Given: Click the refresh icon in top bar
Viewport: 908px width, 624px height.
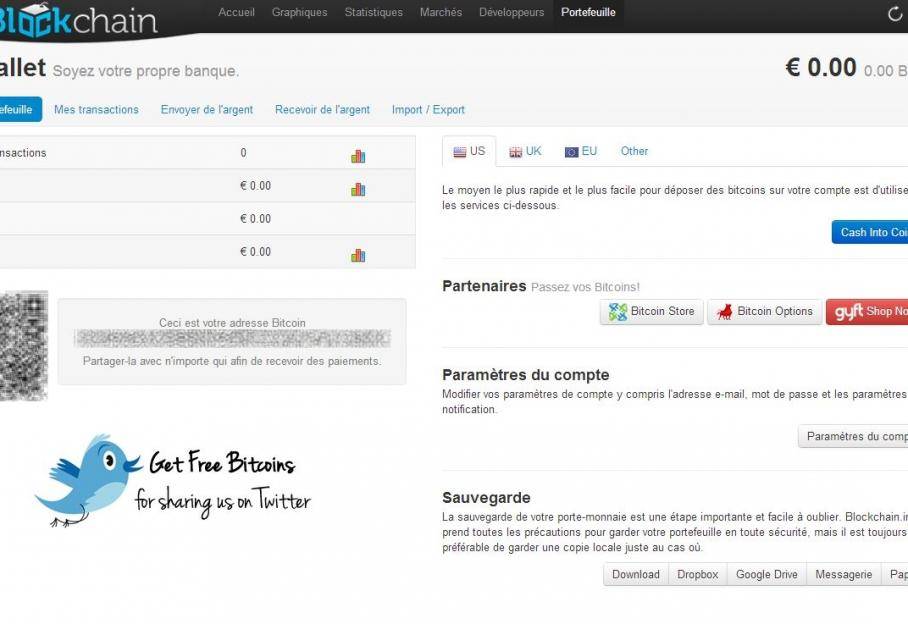Looking at the screenshot, I should 896,14.
